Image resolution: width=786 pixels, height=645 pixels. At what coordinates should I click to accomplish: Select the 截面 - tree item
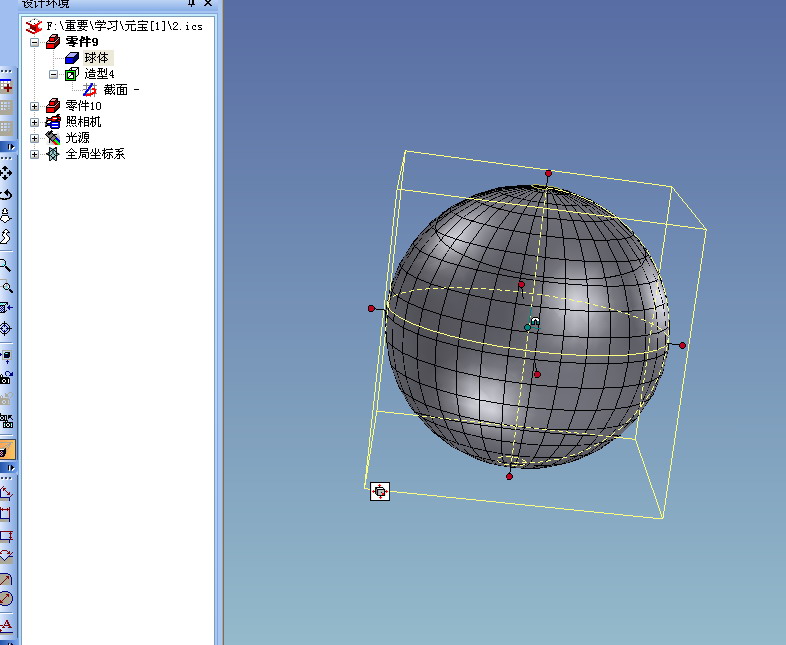click(121, 90)
